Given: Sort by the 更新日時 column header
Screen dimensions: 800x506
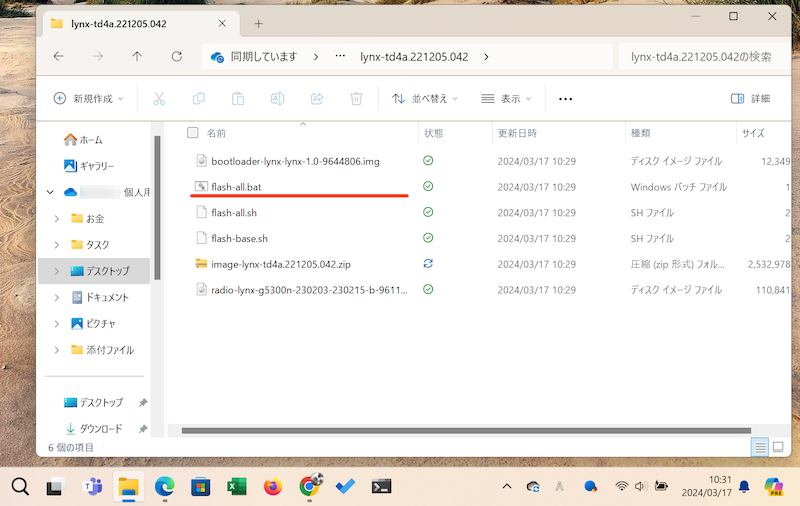Looking at the screenshot, I should click(517, 132).
